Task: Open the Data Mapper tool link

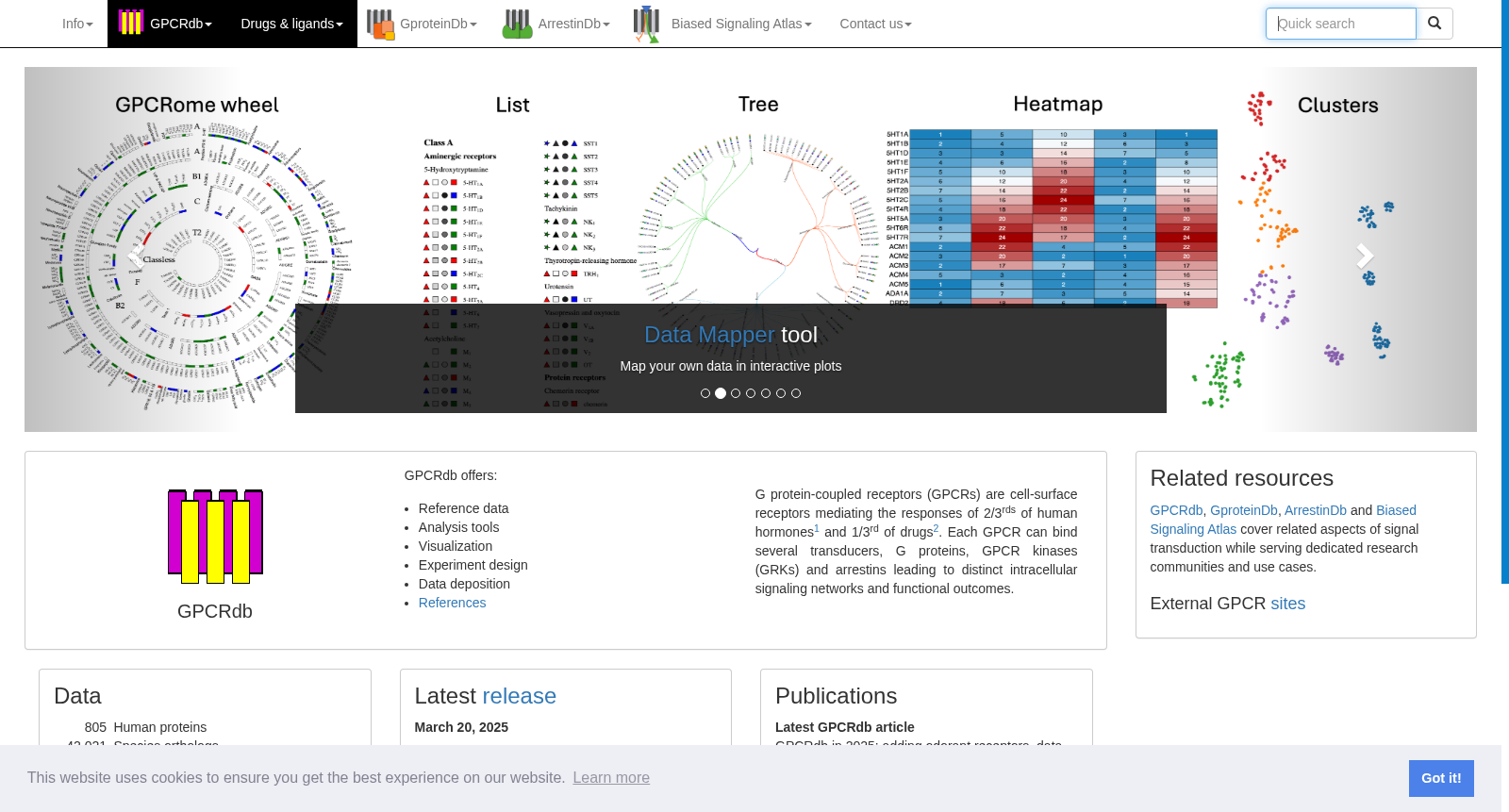Action: [709, 335]
